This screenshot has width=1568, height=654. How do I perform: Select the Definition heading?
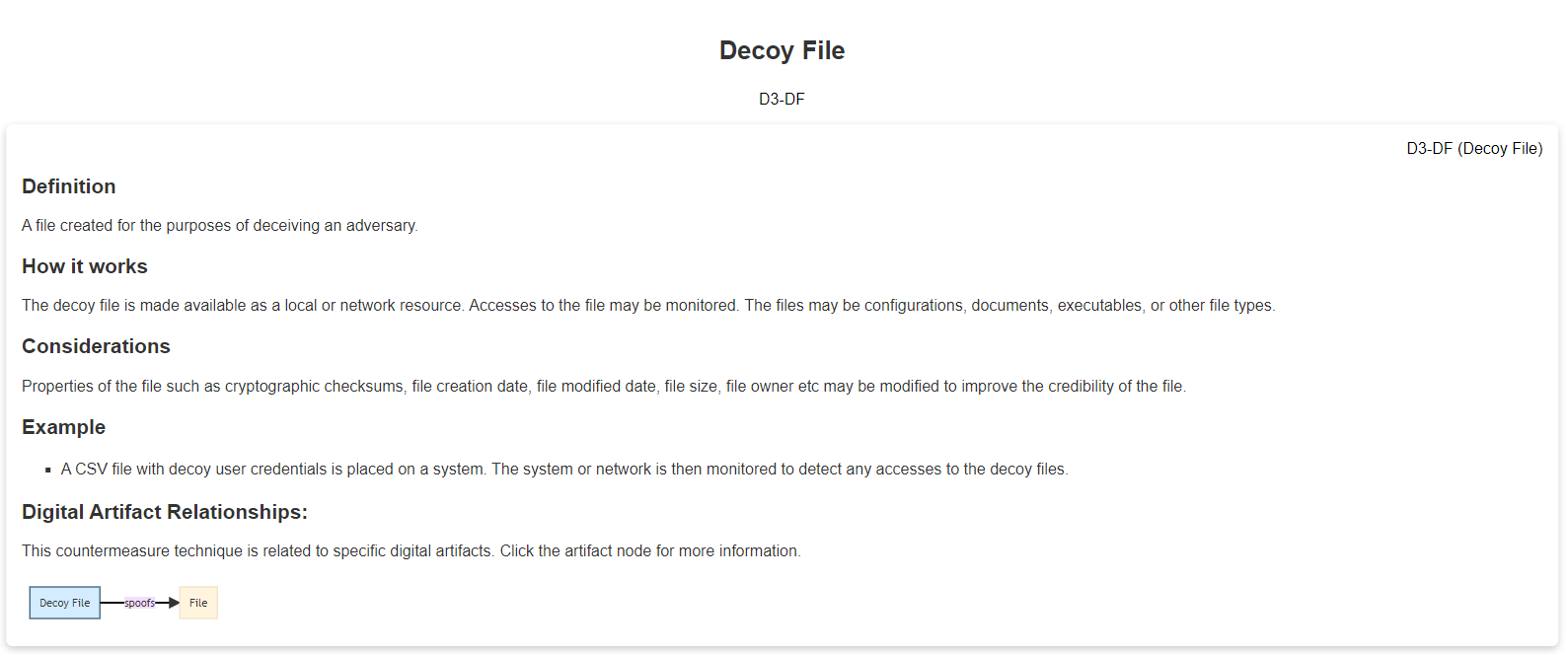click(69, 186)
